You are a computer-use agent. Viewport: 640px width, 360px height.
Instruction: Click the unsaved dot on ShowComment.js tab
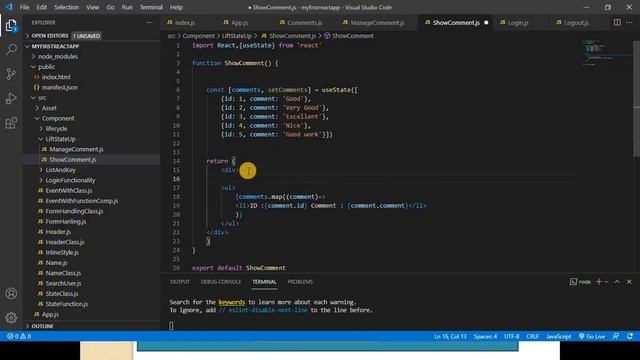[x=486, y=23]
